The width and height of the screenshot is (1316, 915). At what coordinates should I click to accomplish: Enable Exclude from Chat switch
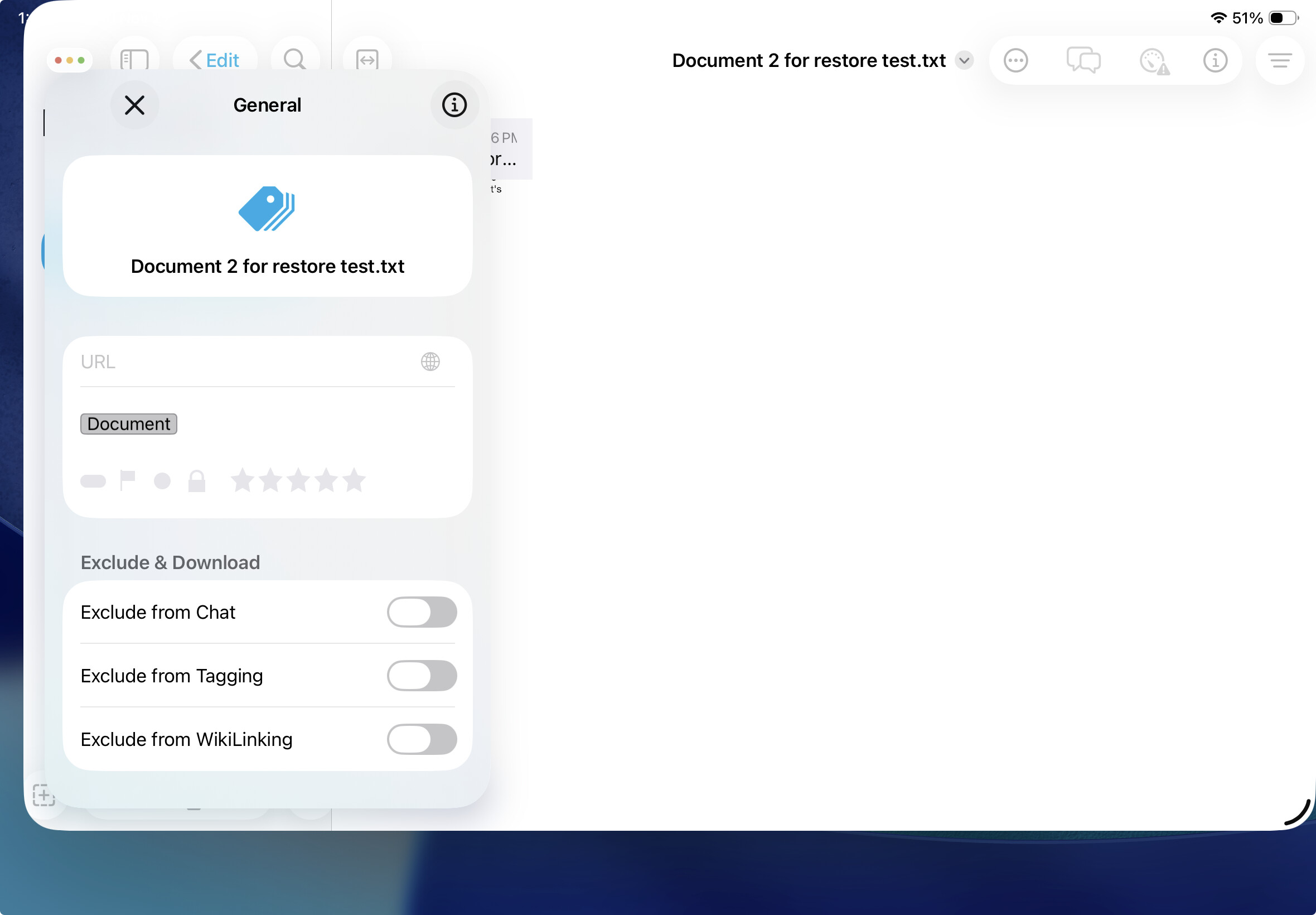click(x=422, y=611)
